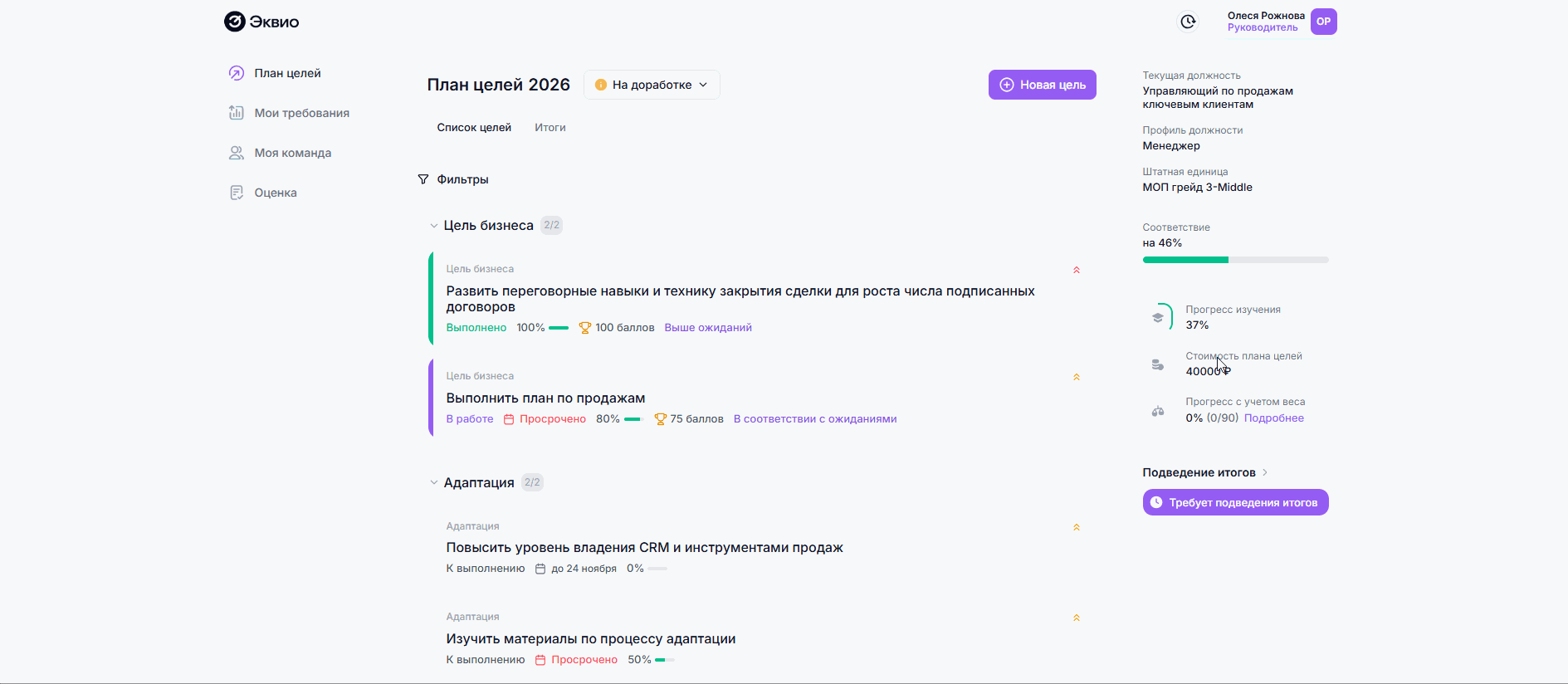Click trophy icon next to 100 баллов
This screenshot has height=684, width=1568.
[x=585, y=328]
